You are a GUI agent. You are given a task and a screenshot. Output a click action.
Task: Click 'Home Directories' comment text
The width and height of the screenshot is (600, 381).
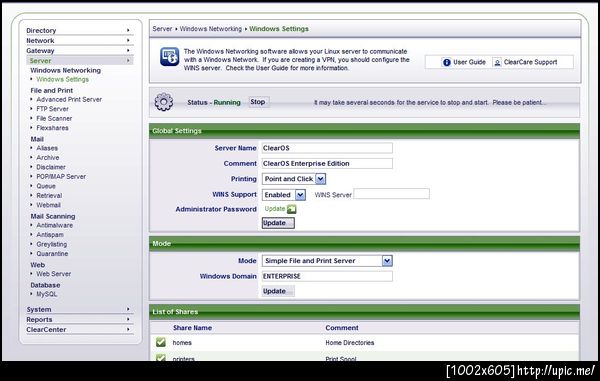[350, 342]
